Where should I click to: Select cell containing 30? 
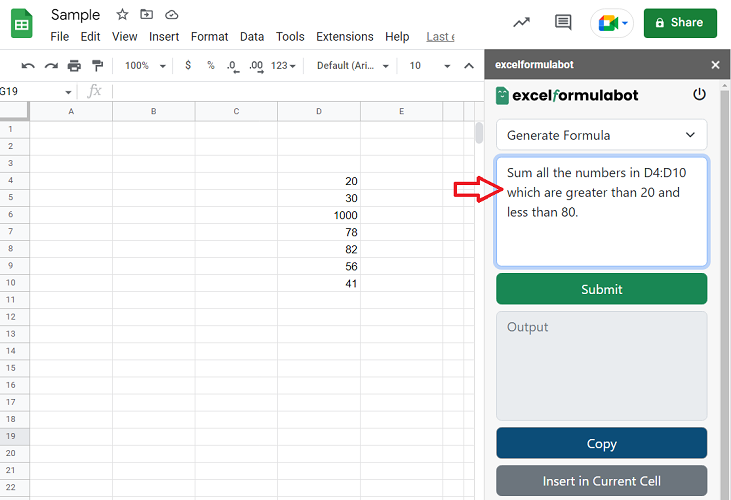coord(319,198)
